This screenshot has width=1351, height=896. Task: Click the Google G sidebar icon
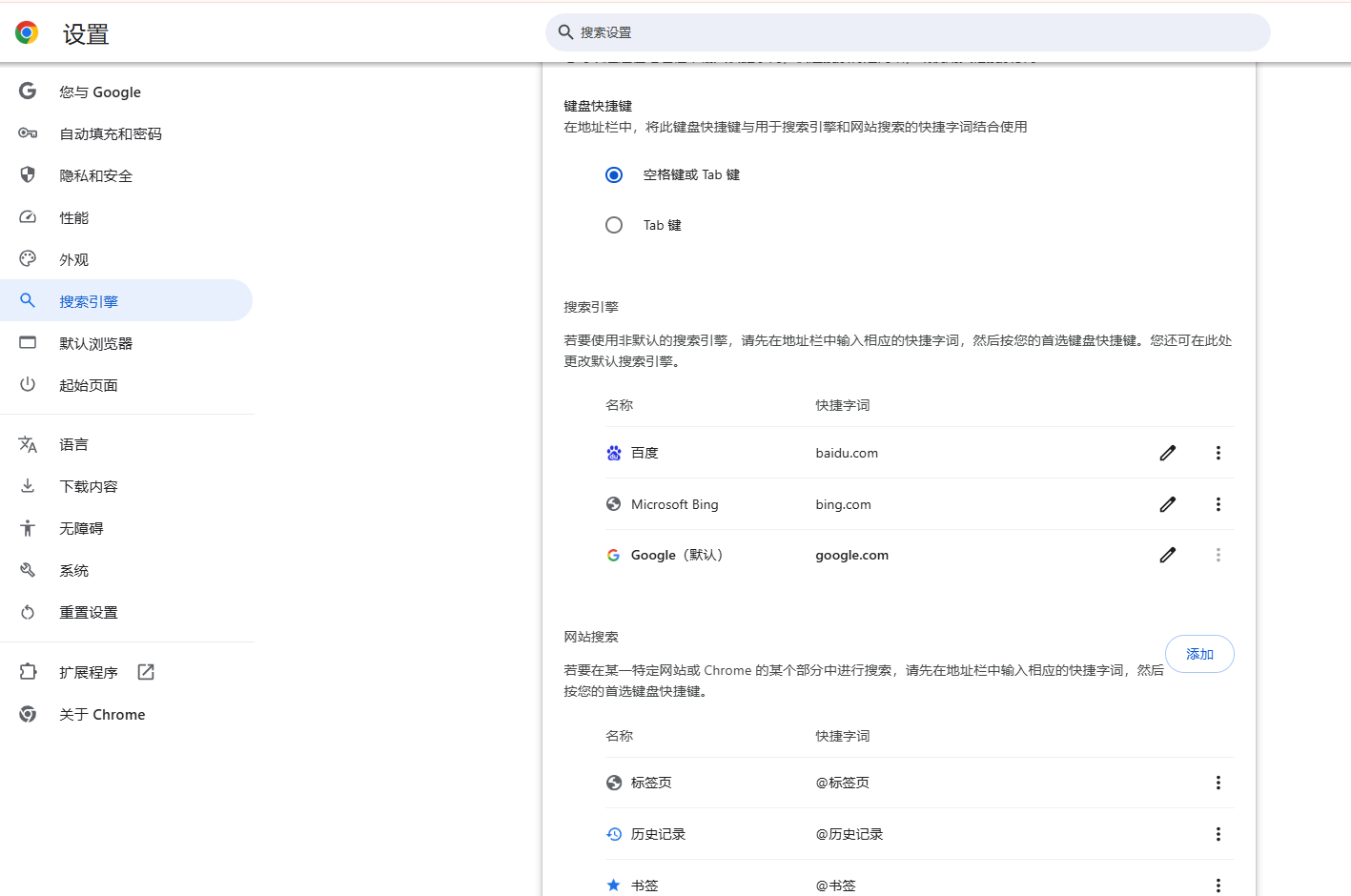click(x=28, y=91)
